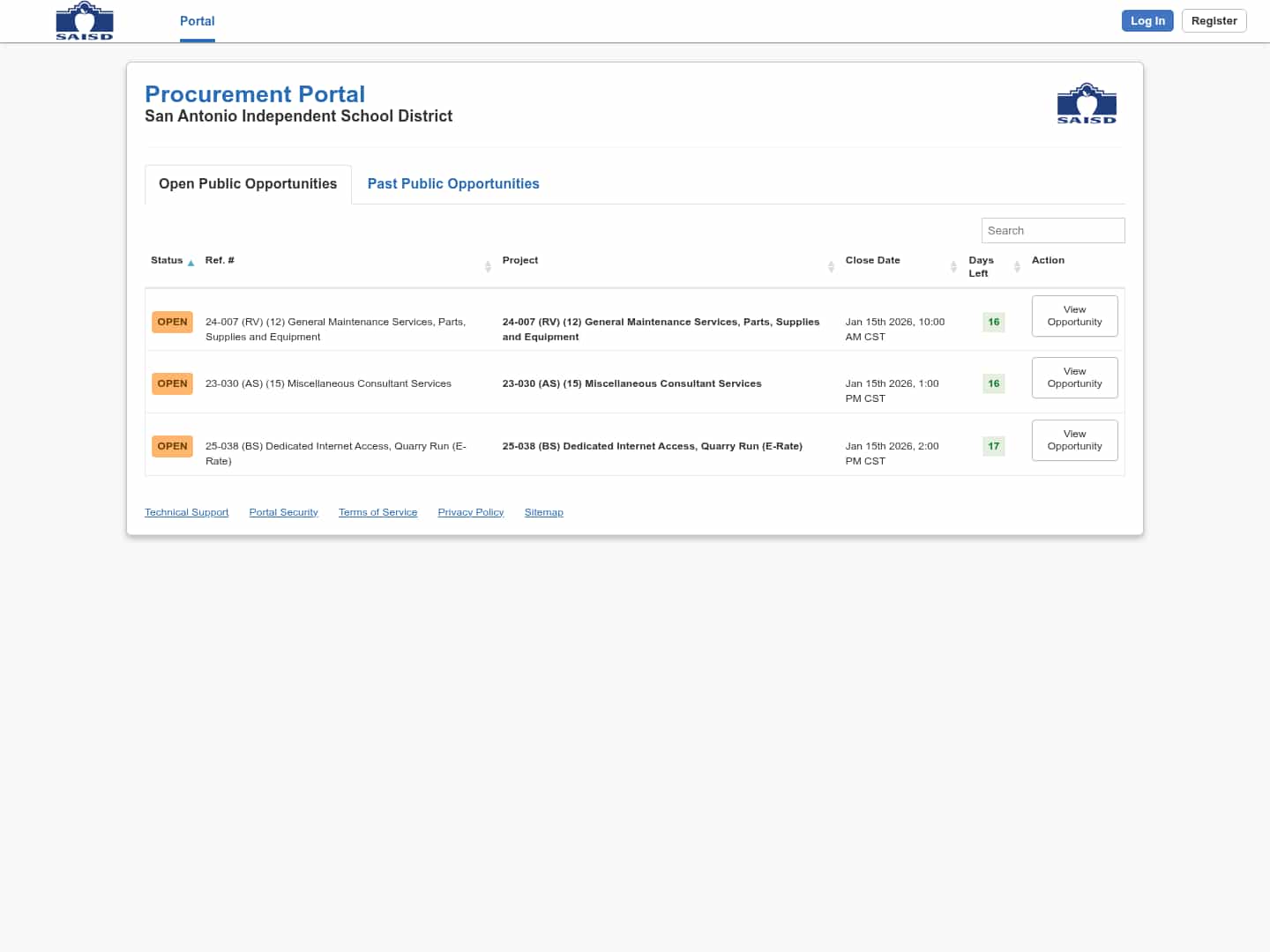Open the Sitemap footer link
The width and height of the screenshot is (1270, 952).
point(543,512)
